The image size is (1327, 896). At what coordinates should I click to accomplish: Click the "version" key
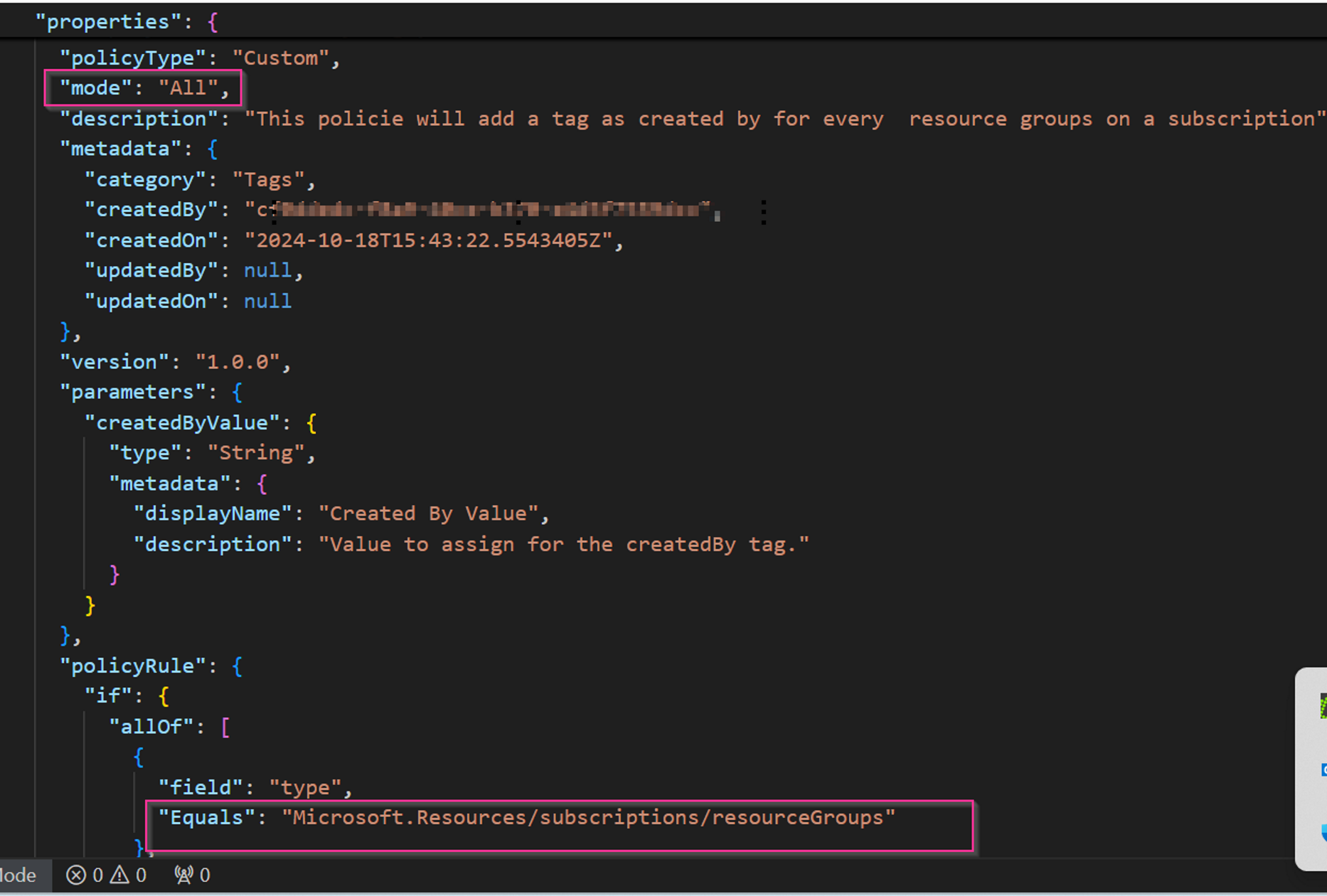point(115,361)
